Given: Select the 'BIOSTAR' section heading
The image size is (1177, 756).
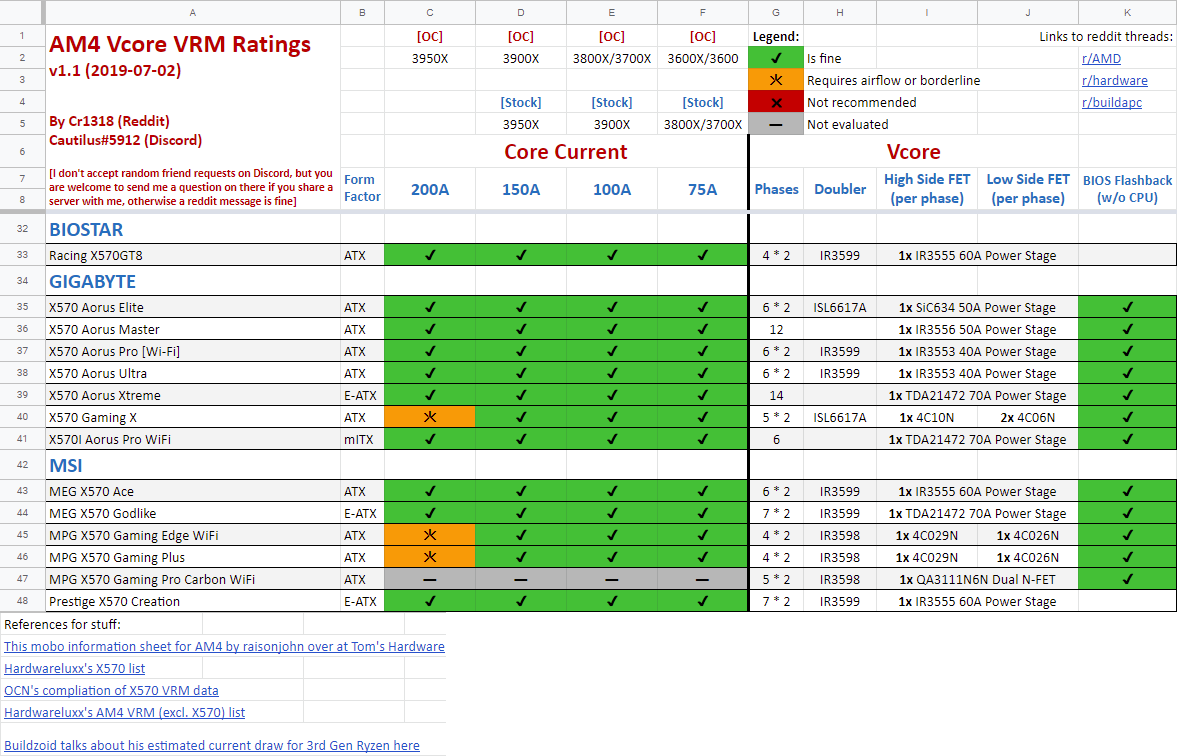Looking at the screenshot, I should click(x=86, y=230).
